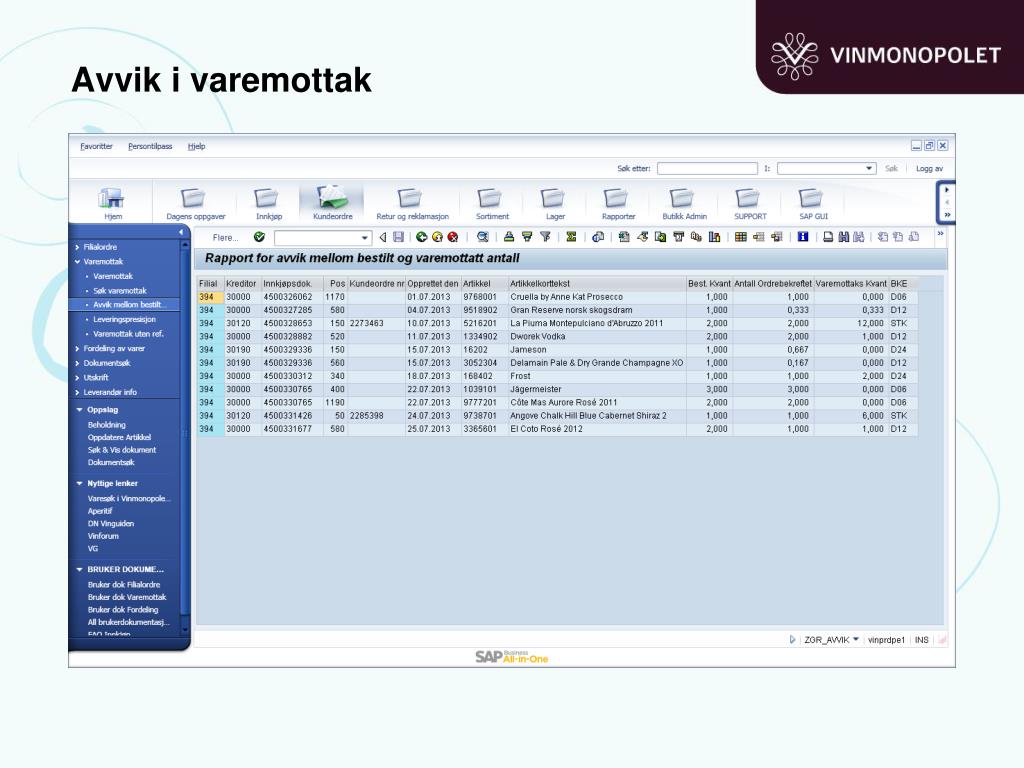
Task: Click the Print page icon
Action: [828, 237]
